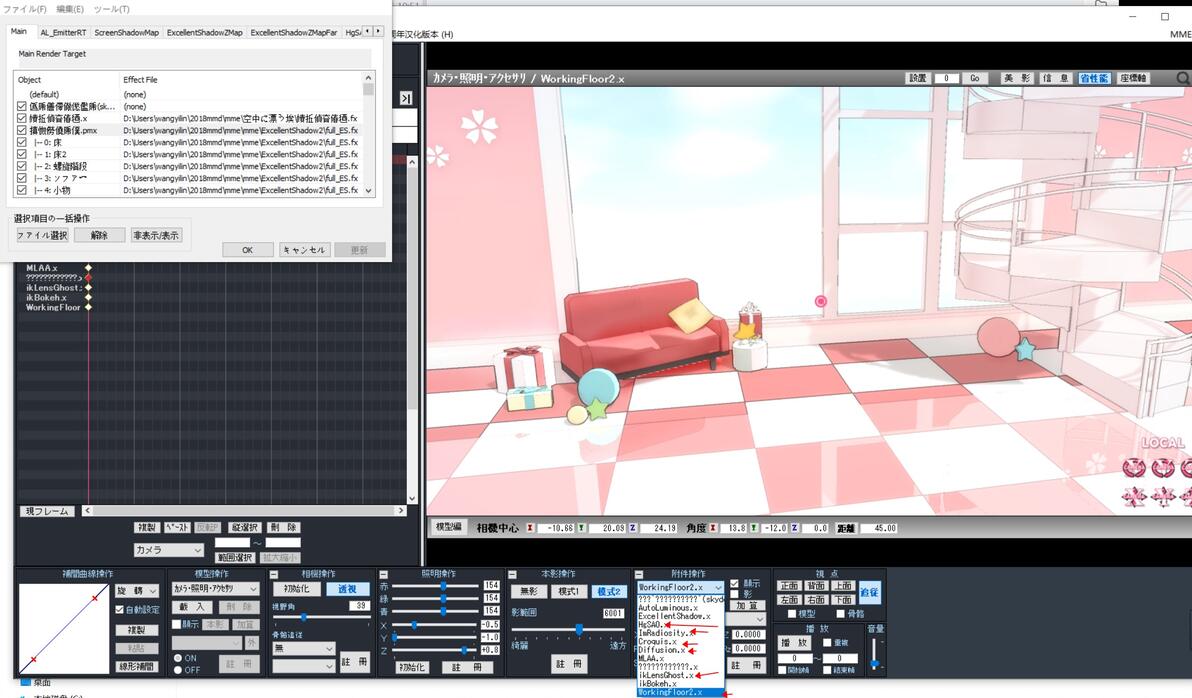Open the WorkingFloor2.x accessory dropdown
This screenshot has height=698, width=1192.
pyautogui.click(x=680, y=587)
